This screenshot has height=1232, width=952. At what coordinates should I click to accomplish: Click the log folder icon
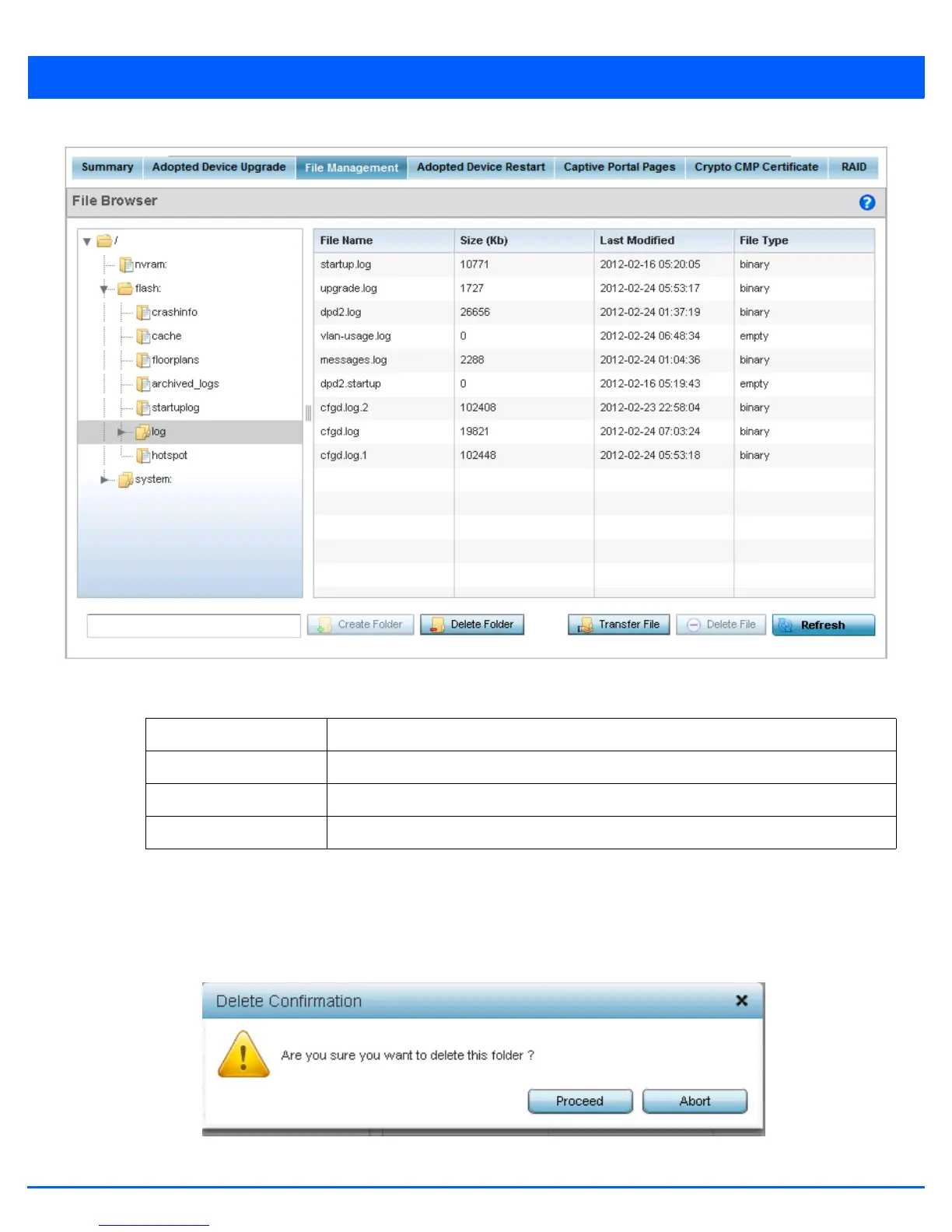(143, 432)
